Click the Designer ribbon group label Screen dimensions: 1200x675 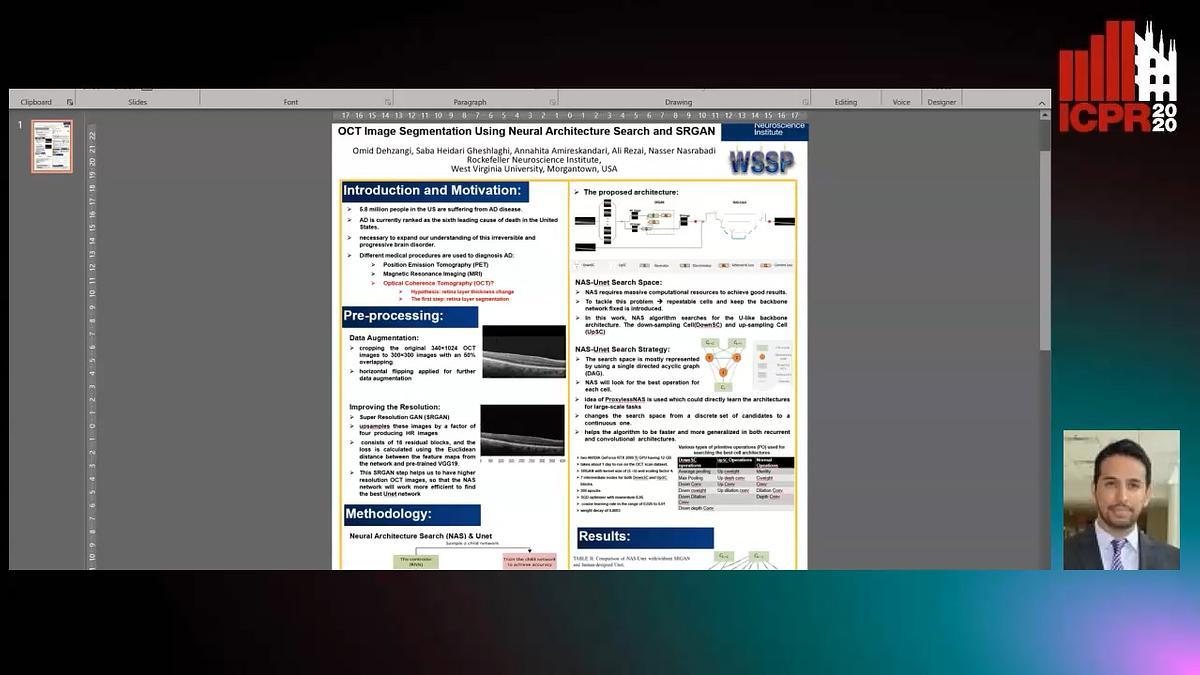pyautogui.click(x=942, y=102)
